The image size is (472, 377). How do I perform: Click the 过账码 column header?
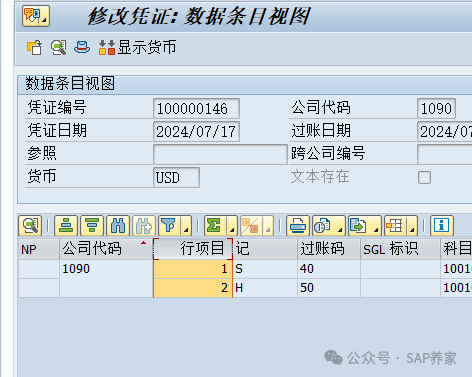pos(329,249)
